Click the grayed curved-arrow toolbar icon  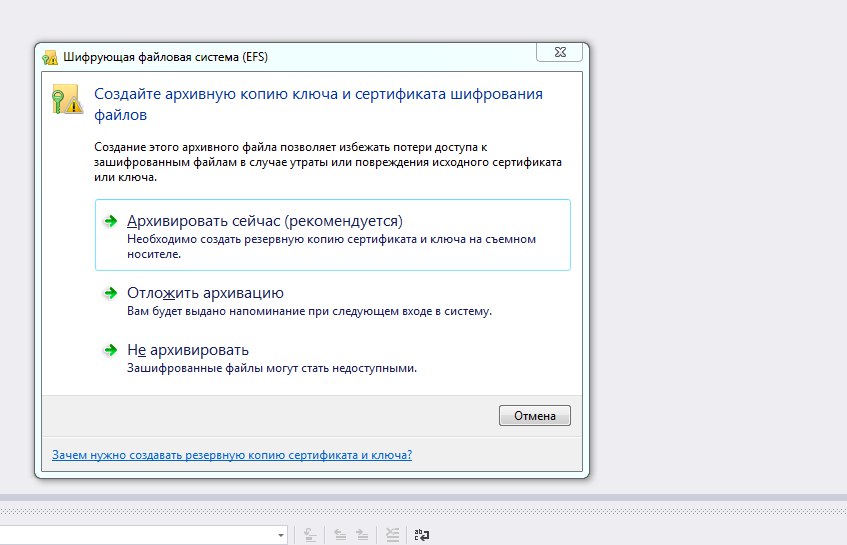click(312, 535)
